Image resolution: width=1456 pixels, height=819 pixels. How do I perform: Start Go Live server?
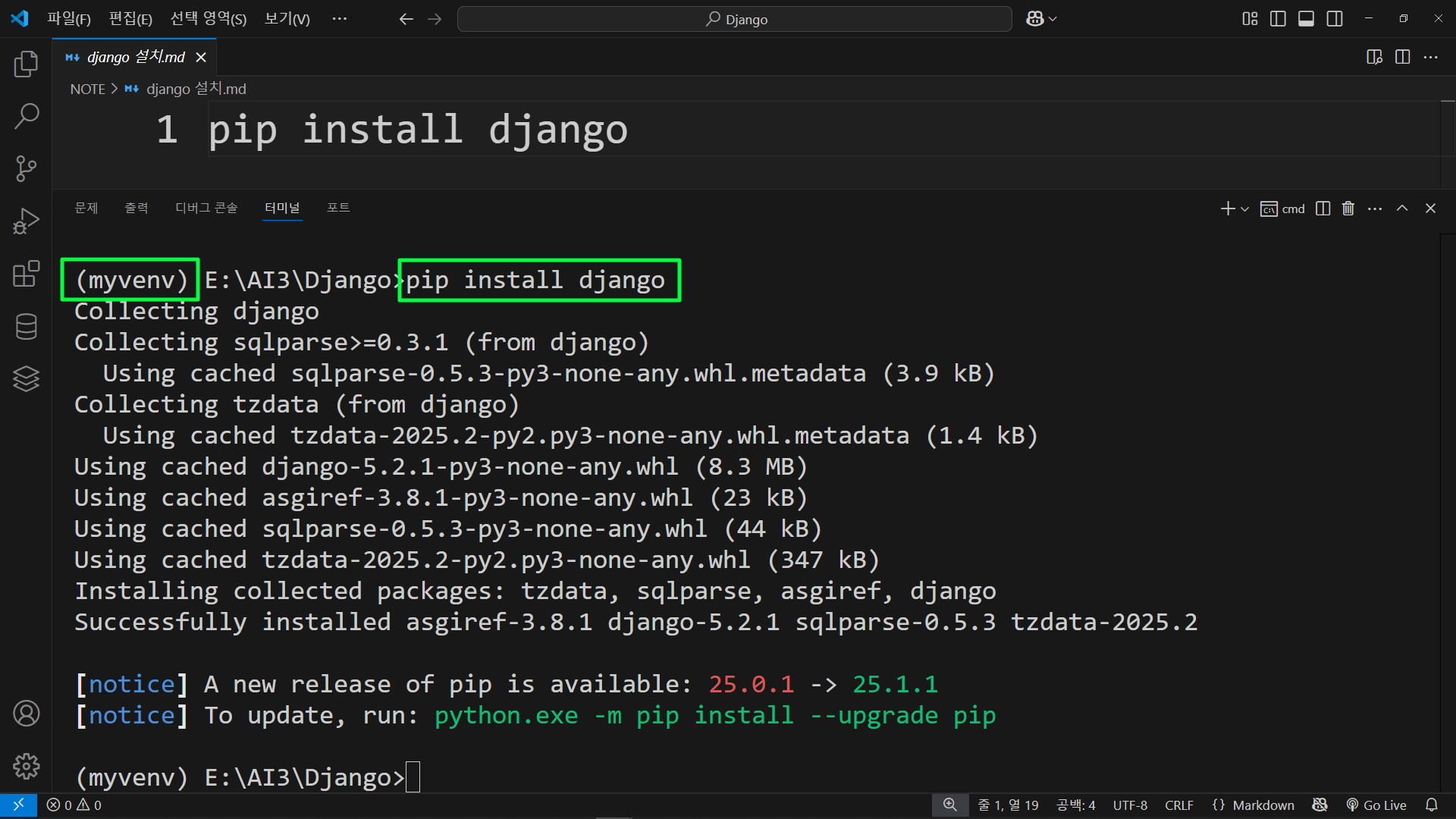pos(1376,805)
